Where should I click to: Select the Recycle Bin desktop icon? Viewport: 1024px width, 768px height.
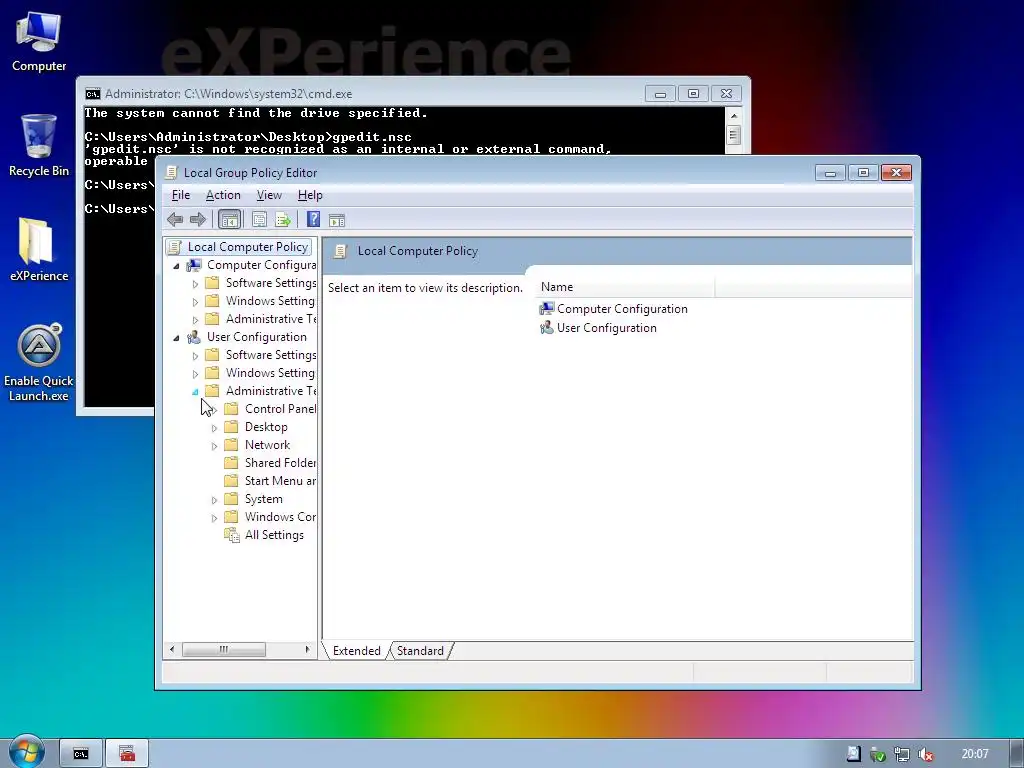click(x=39, y=145)
